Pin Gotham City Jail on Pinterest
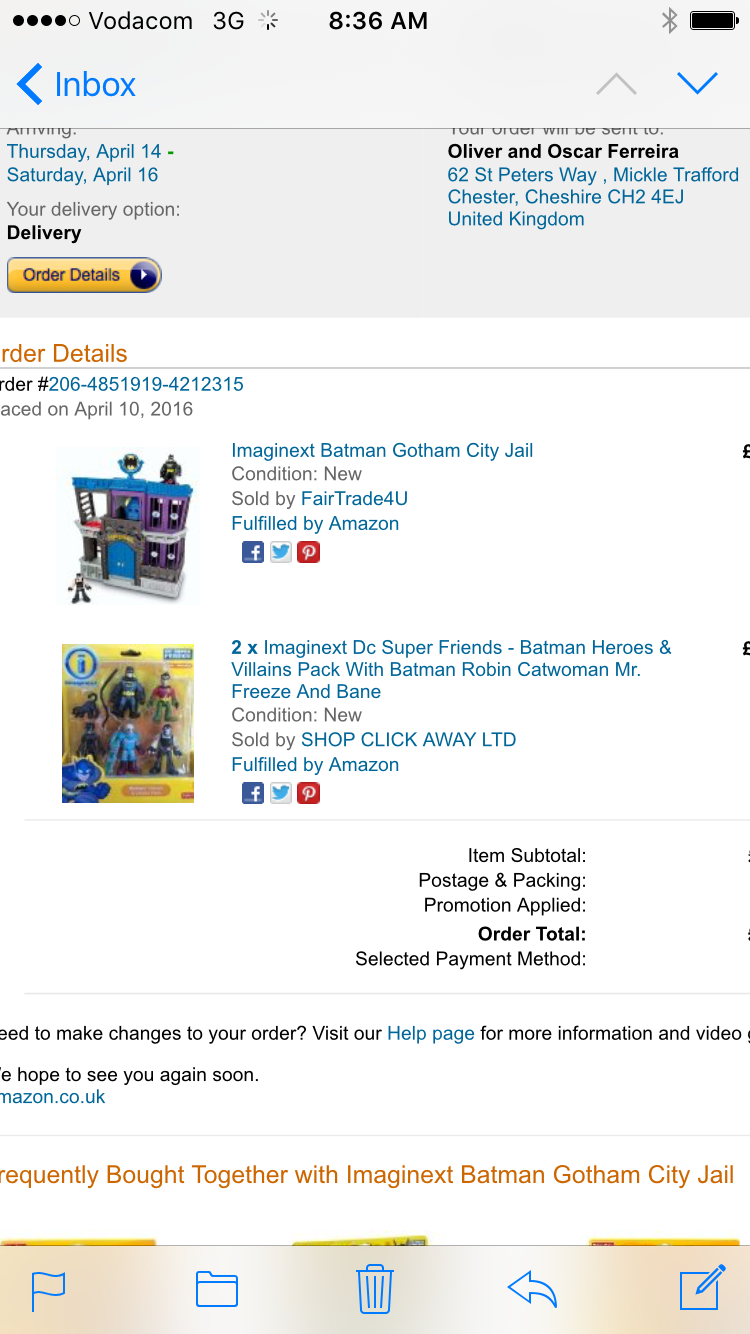750x1334 pixels. click(x=309, y=552)
